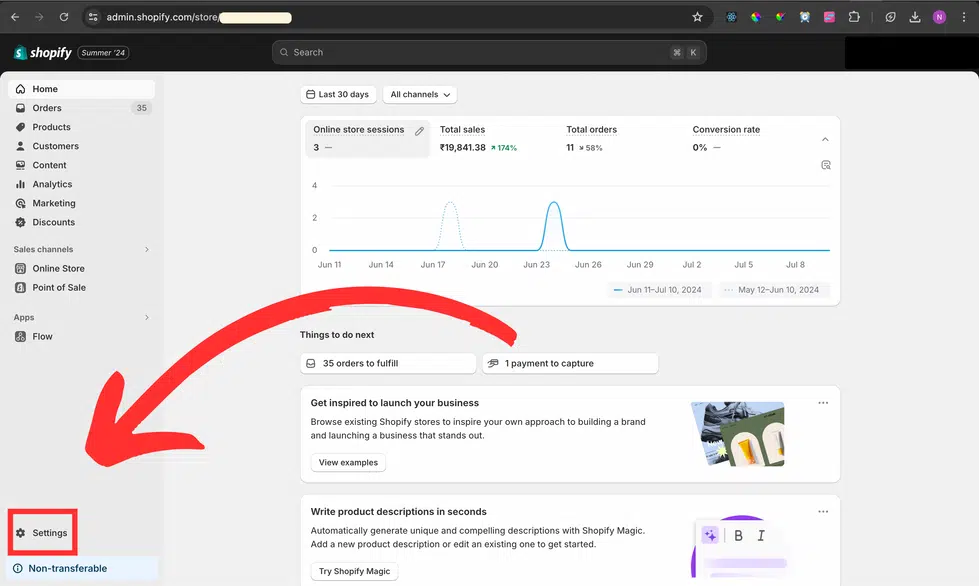Viewport: 979px width, 586px height.
Task: Click the View examples button
Action: click(x=347, y=462)
